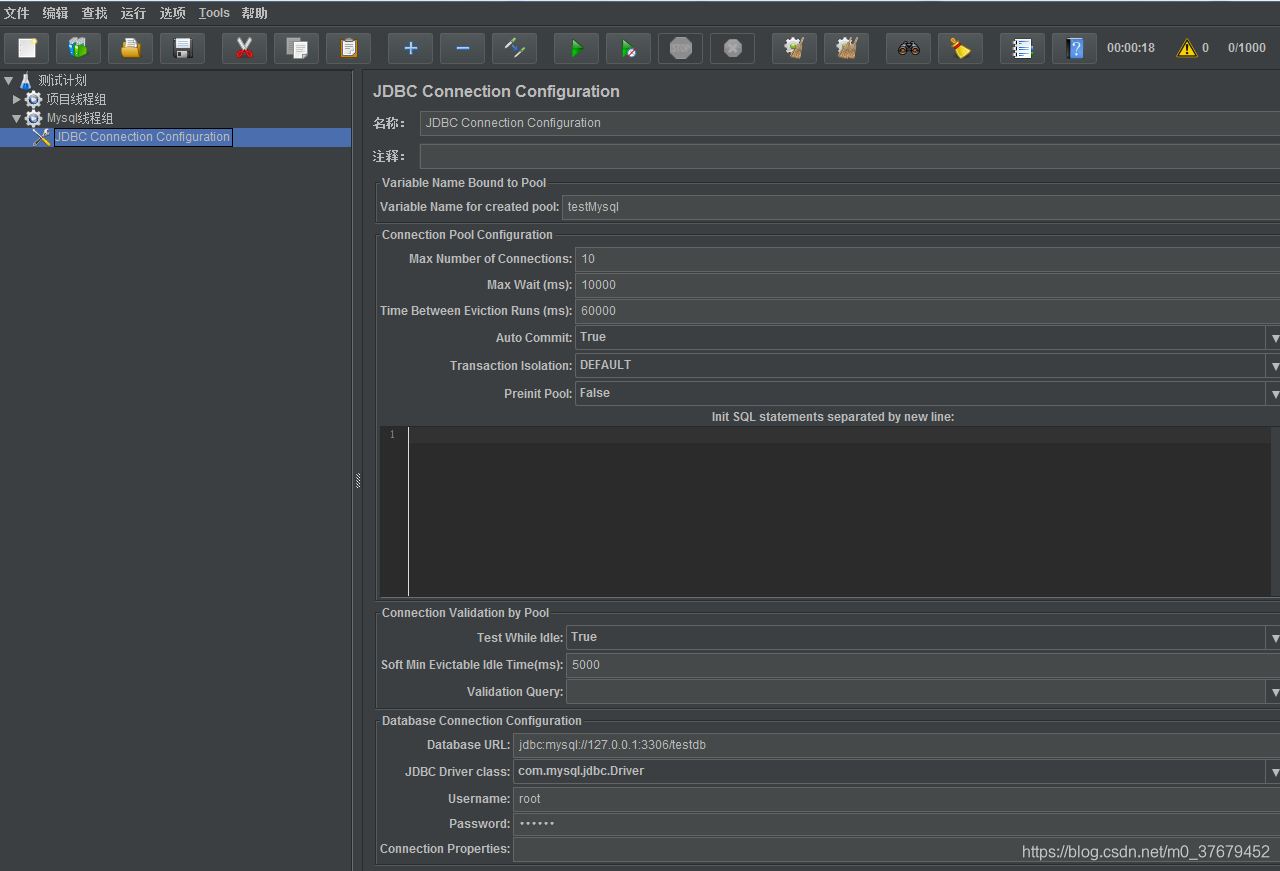The image size is (1280, 871).
Task: Select the 测试计划 root node
Action: tap(63, 80)
